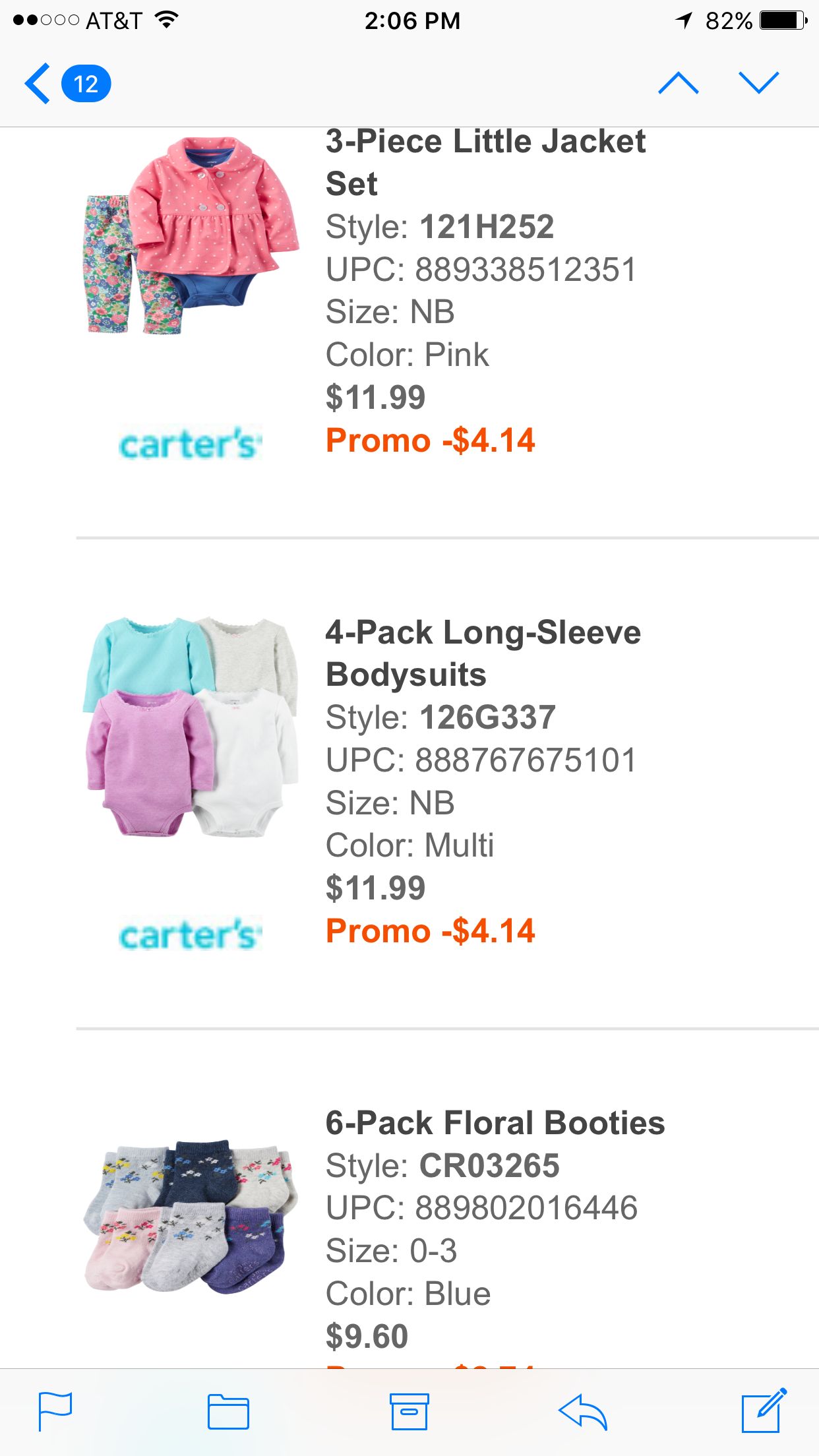The width and height of the screenshot is (819, 1456).
Task: Compose a new message with the pencil icon
Action: point(764,1411)
